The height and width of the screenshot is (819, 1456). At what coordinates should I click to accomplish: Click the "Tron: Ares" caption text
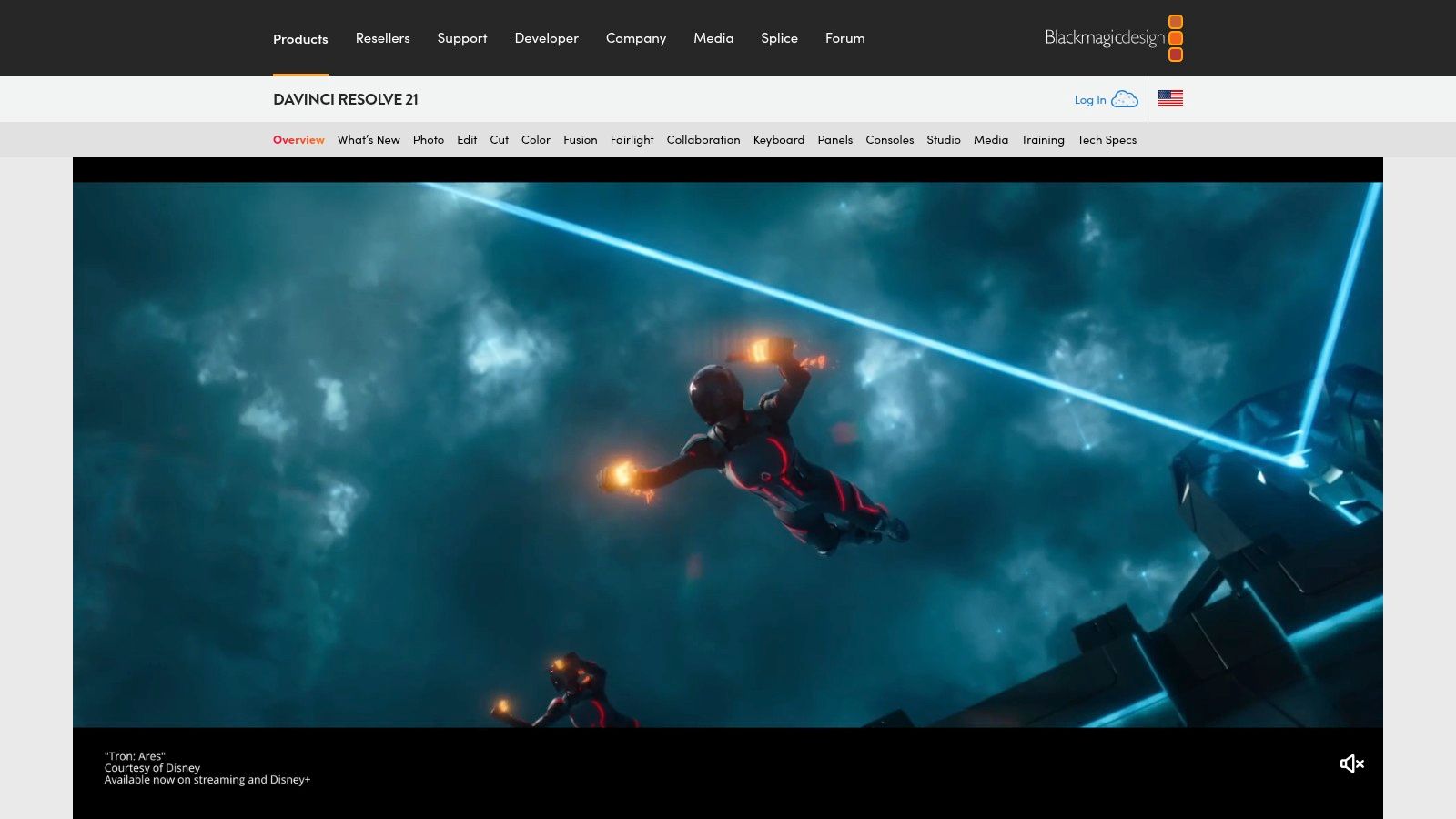coord(135,756)
